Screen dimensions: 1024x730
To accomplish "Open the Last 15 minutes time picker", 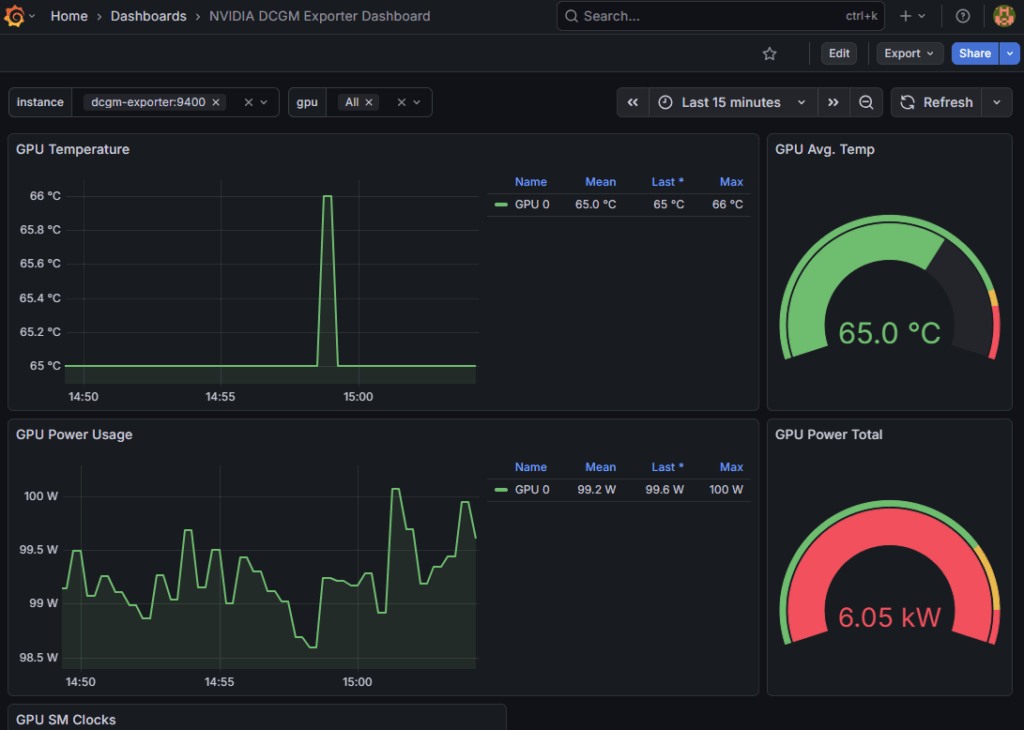I will point(732,102).
